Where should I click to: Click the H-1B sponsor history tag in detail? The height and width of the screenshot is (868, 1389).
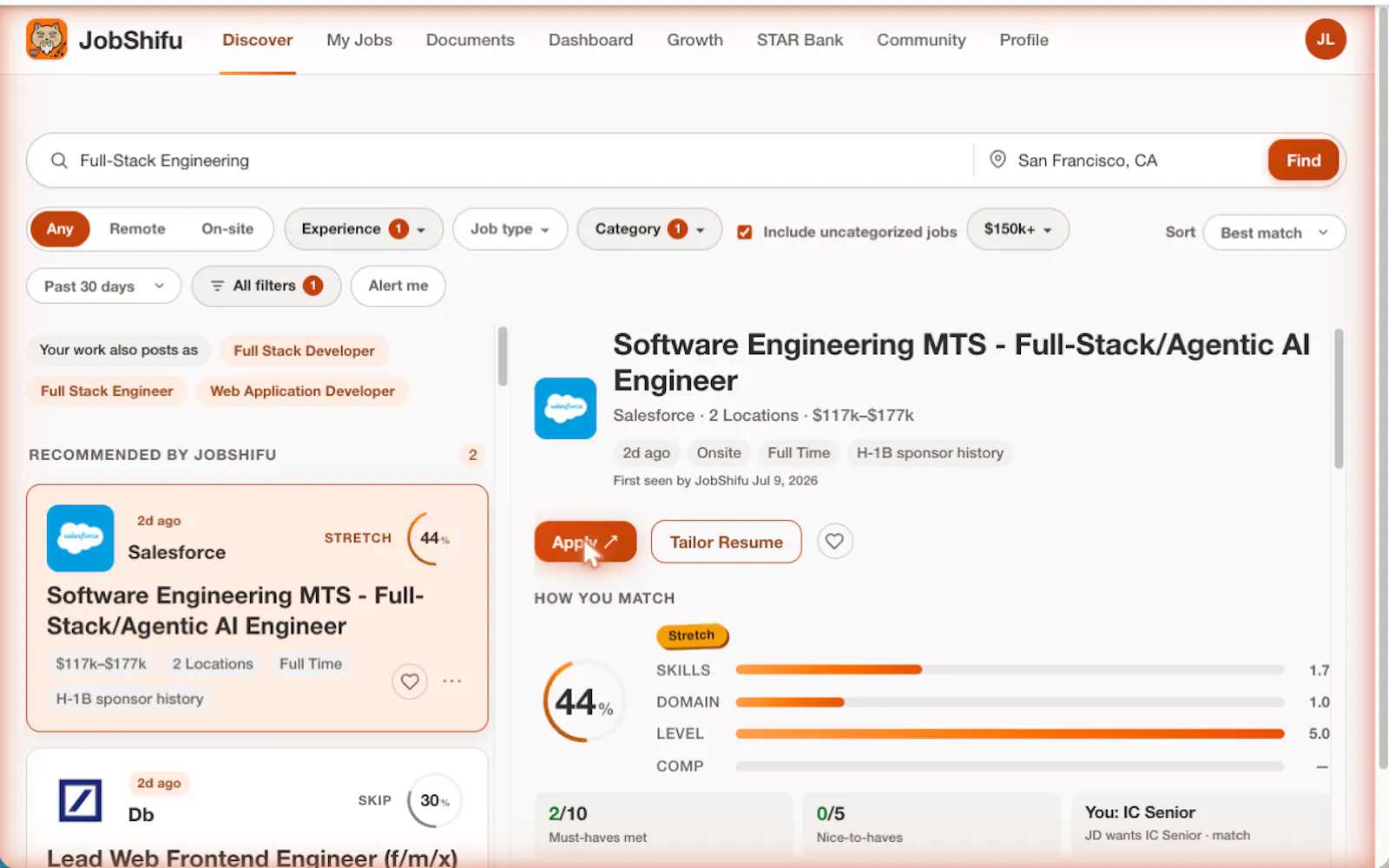(930, 452)
